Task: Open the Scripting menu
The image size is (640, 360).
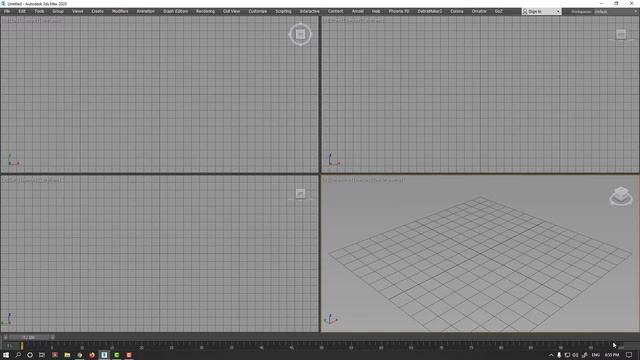Action: (283, 11)
